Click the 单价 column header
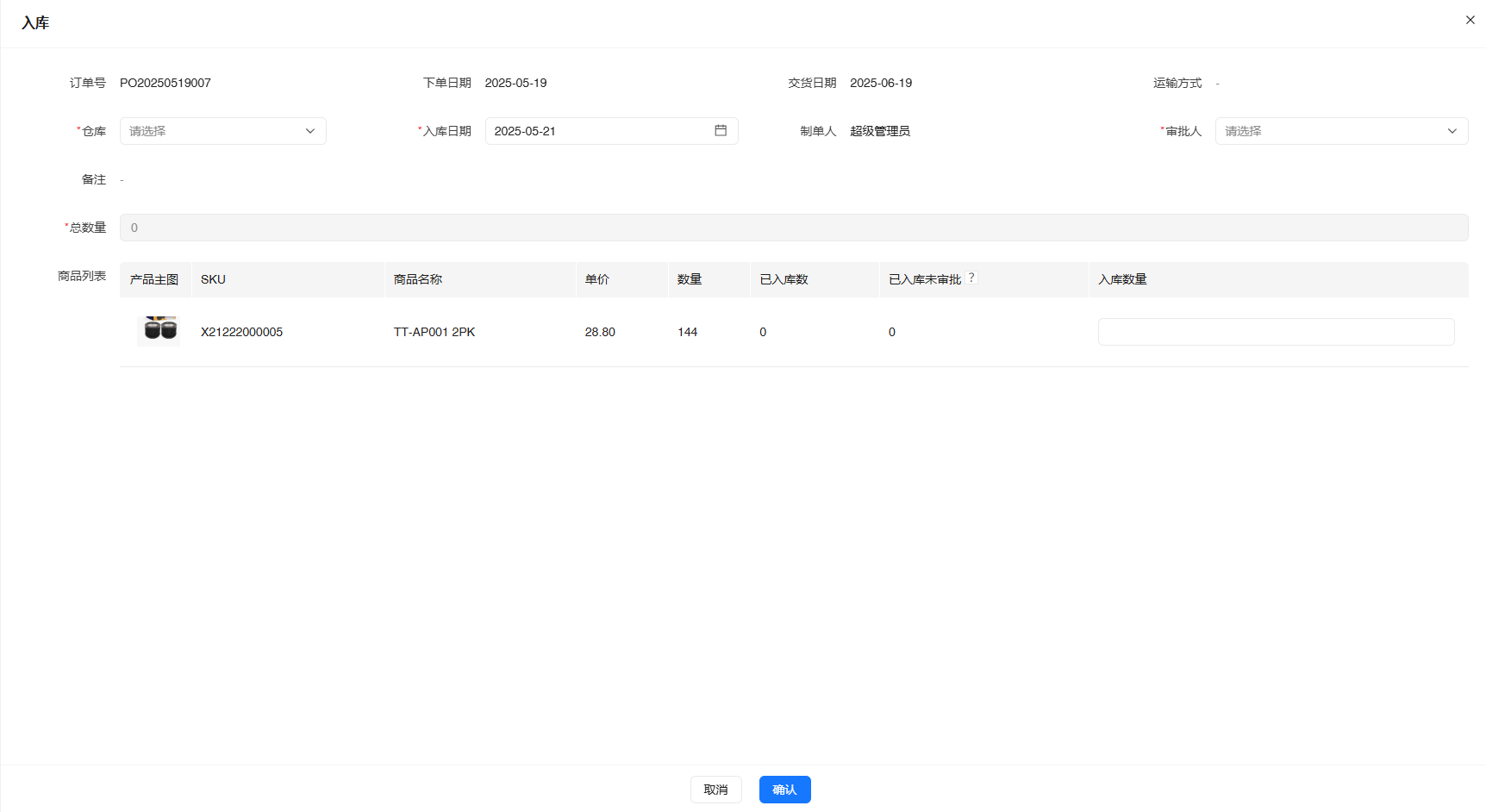 (597, 278)
